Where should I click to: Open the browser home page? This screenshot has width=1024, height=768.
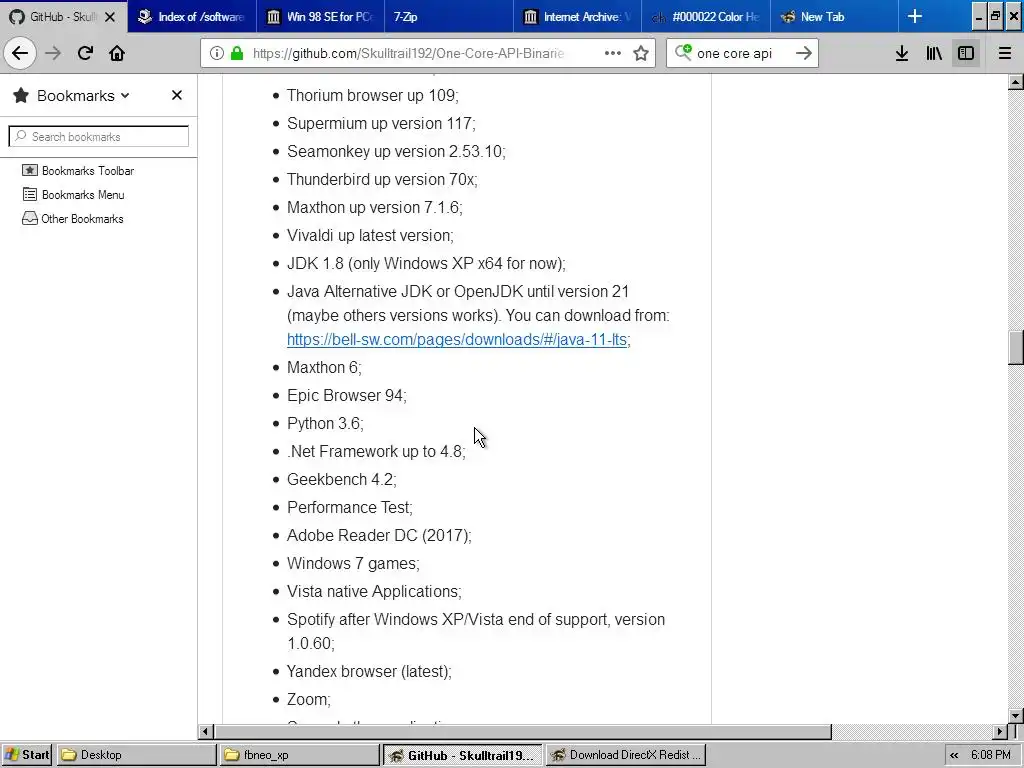coord(117,53)
